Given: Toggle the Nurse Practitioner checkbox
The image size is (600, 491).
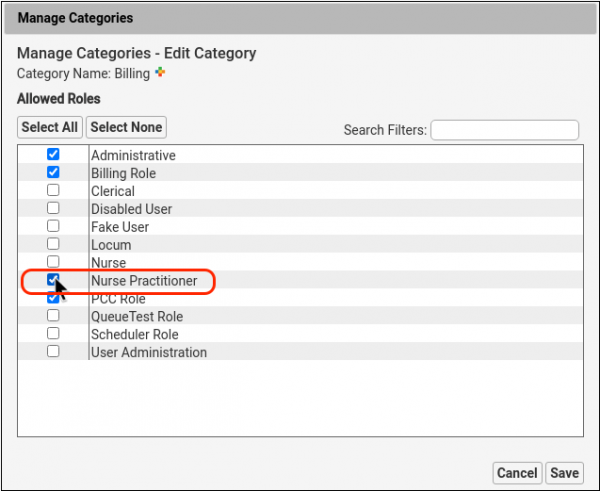Looking at the screenshot, I should tap(53, 280).
